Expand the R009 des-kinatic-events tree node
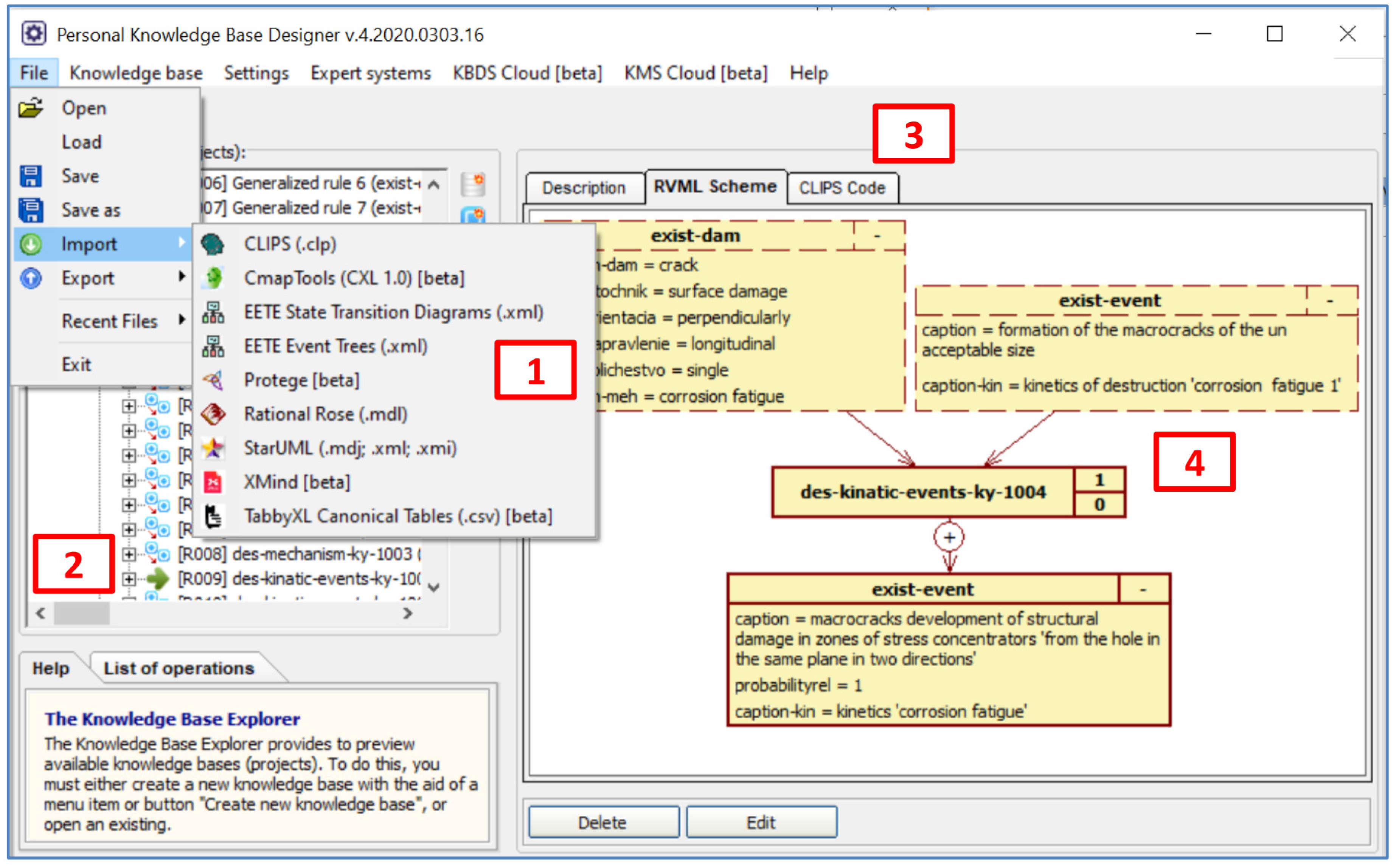Screen dimensions: 1396x868 (x=129, y=580)
